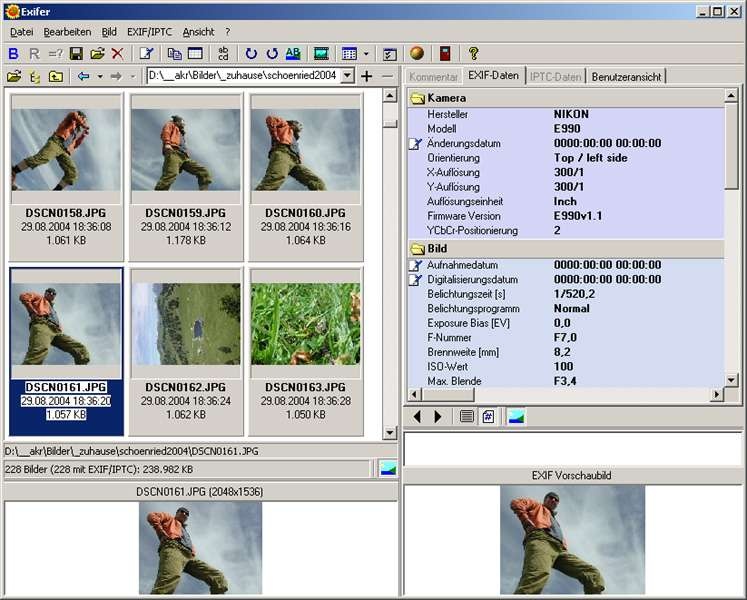Click edit icon next to Aufnahmedatum

tap(415, 265)
